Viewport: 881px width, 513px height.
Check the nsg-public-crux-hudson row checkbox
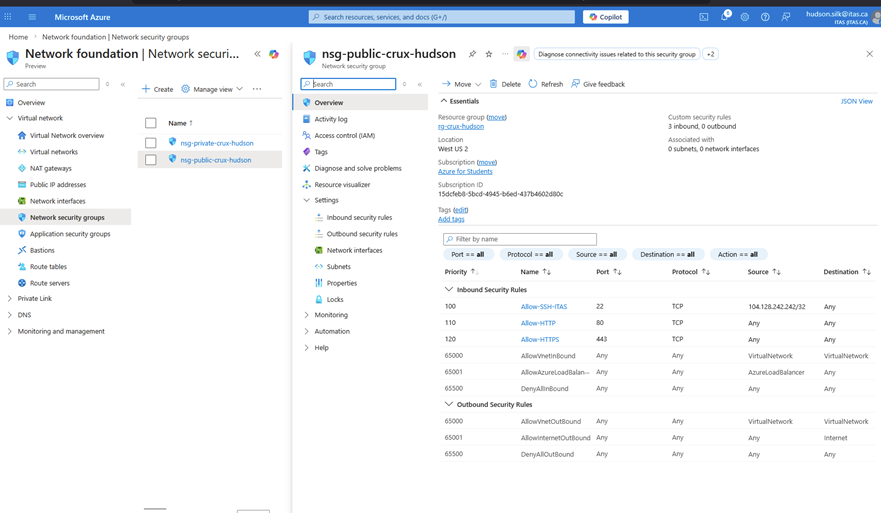[x=151, y=160]
